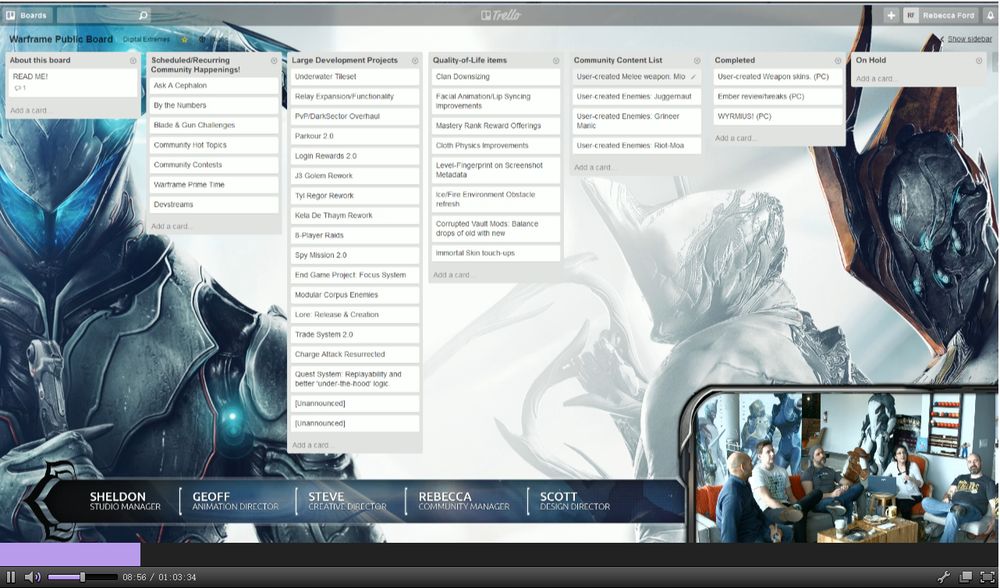The height and width of the screenshot is (588, 1000).
Task: Open the 8-Player Raids card
Action: [355, 235]
